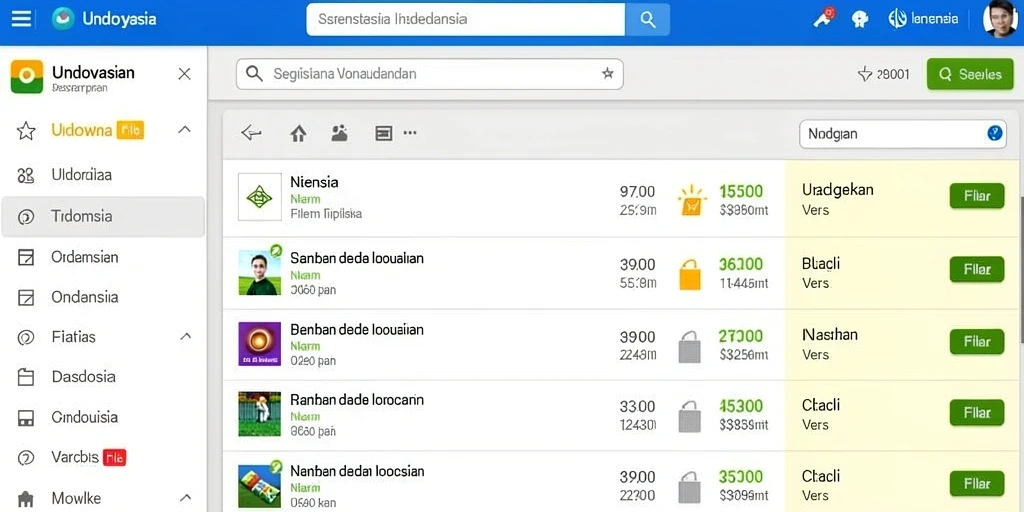Image resolution: width=1024 pixels, height=512 pixels.
Task: Open the Benban dede purple circle thumbnail
Action: [x=259, y=344]
